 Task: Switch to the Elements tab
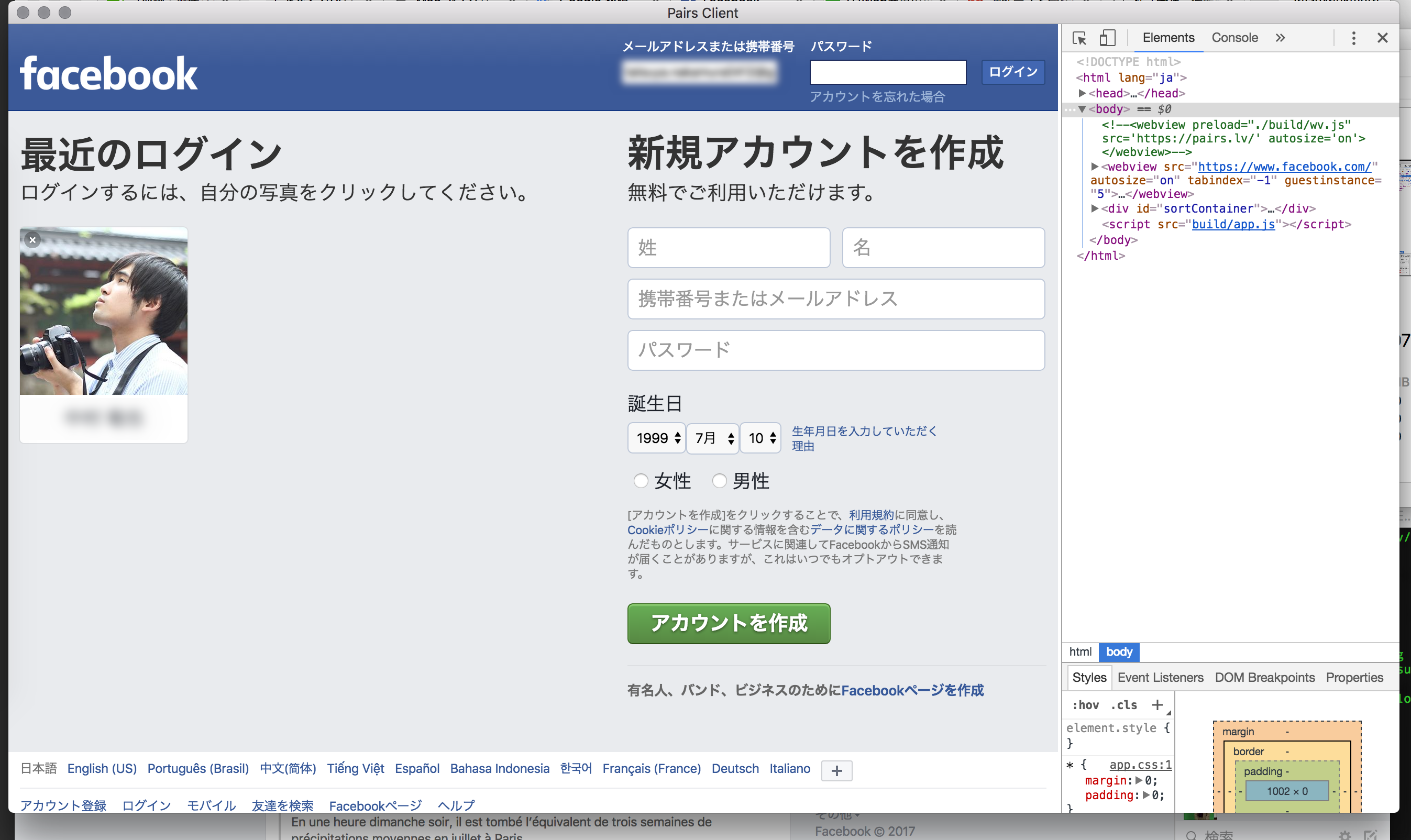(1168, 38)
